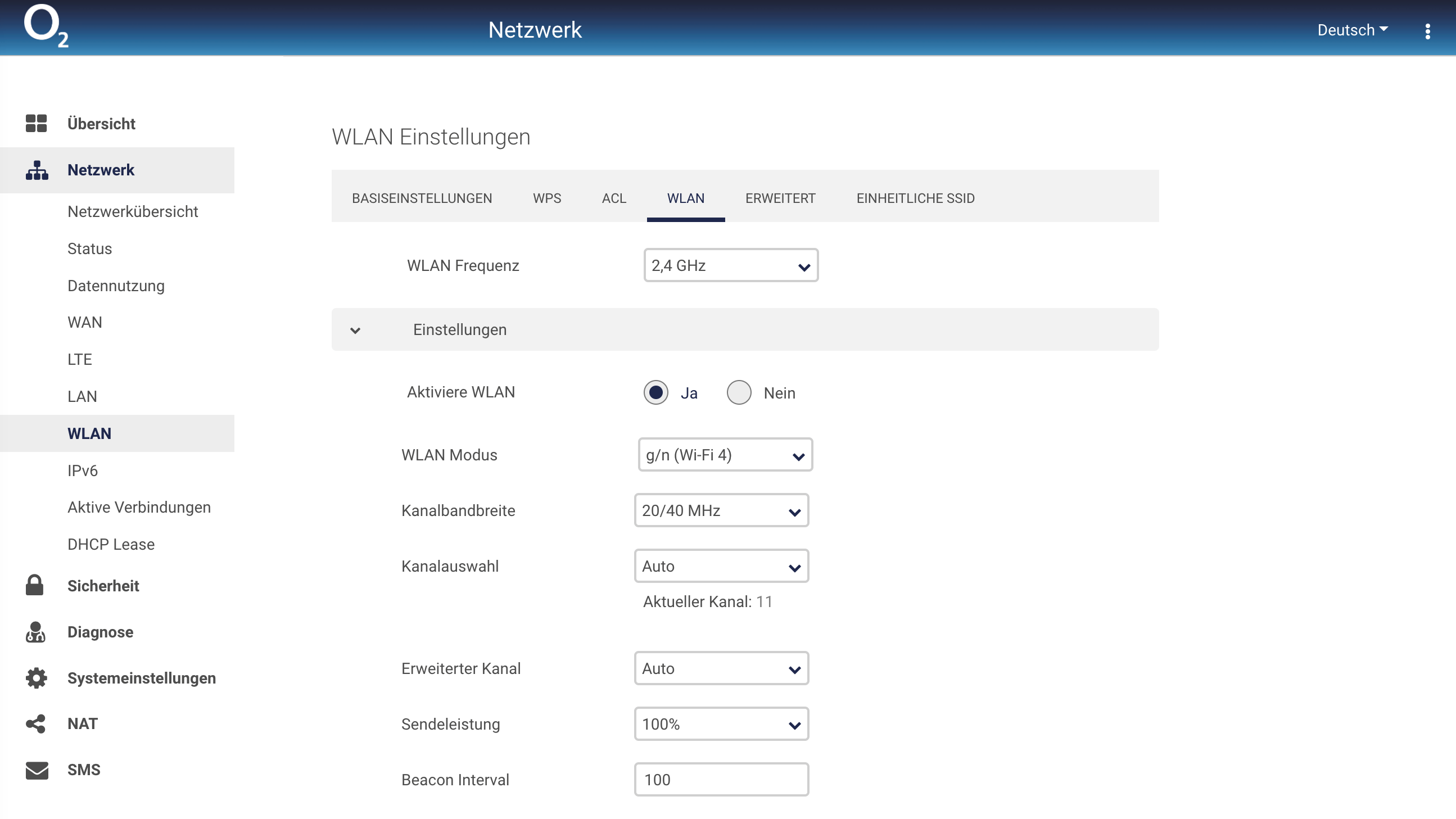This screenshot has width=1456, height=819.
Task: Click the NAT share icon
Action: coord(35,723)
